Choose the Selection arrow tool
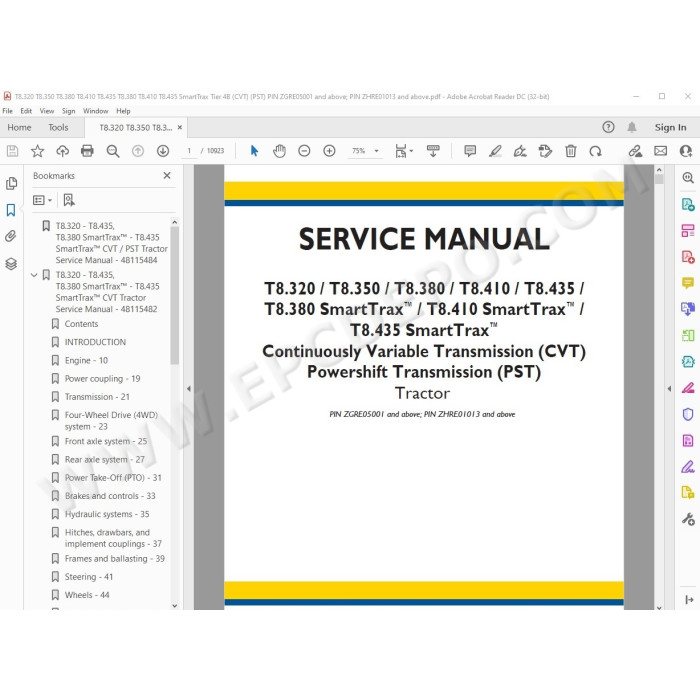This screenshot has height=700, width=700. point(254,151)
